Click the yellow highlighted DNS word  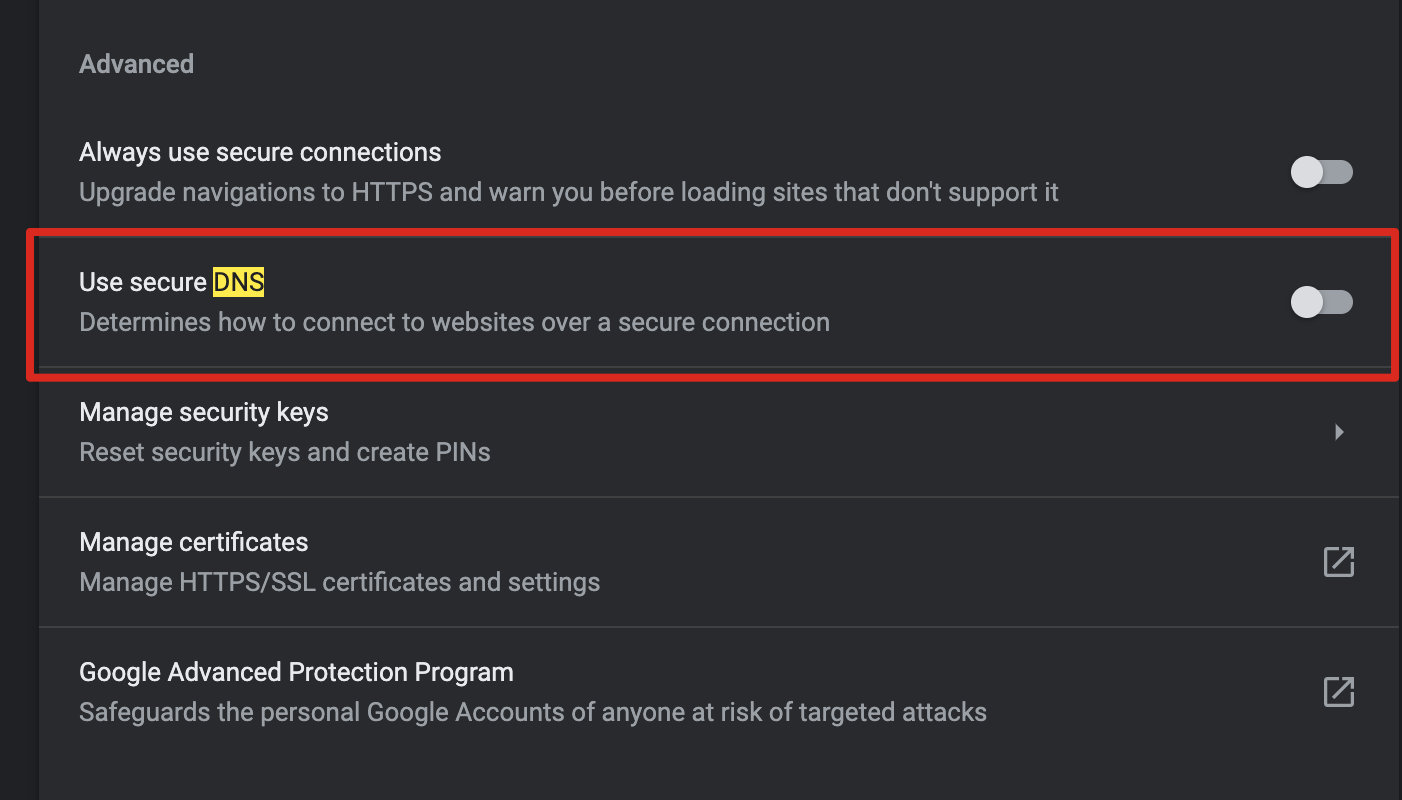[239, 282]
